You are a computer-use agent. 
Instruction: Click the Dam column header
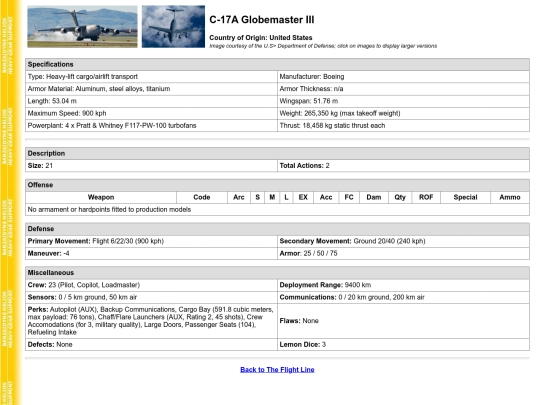(374, 197)
